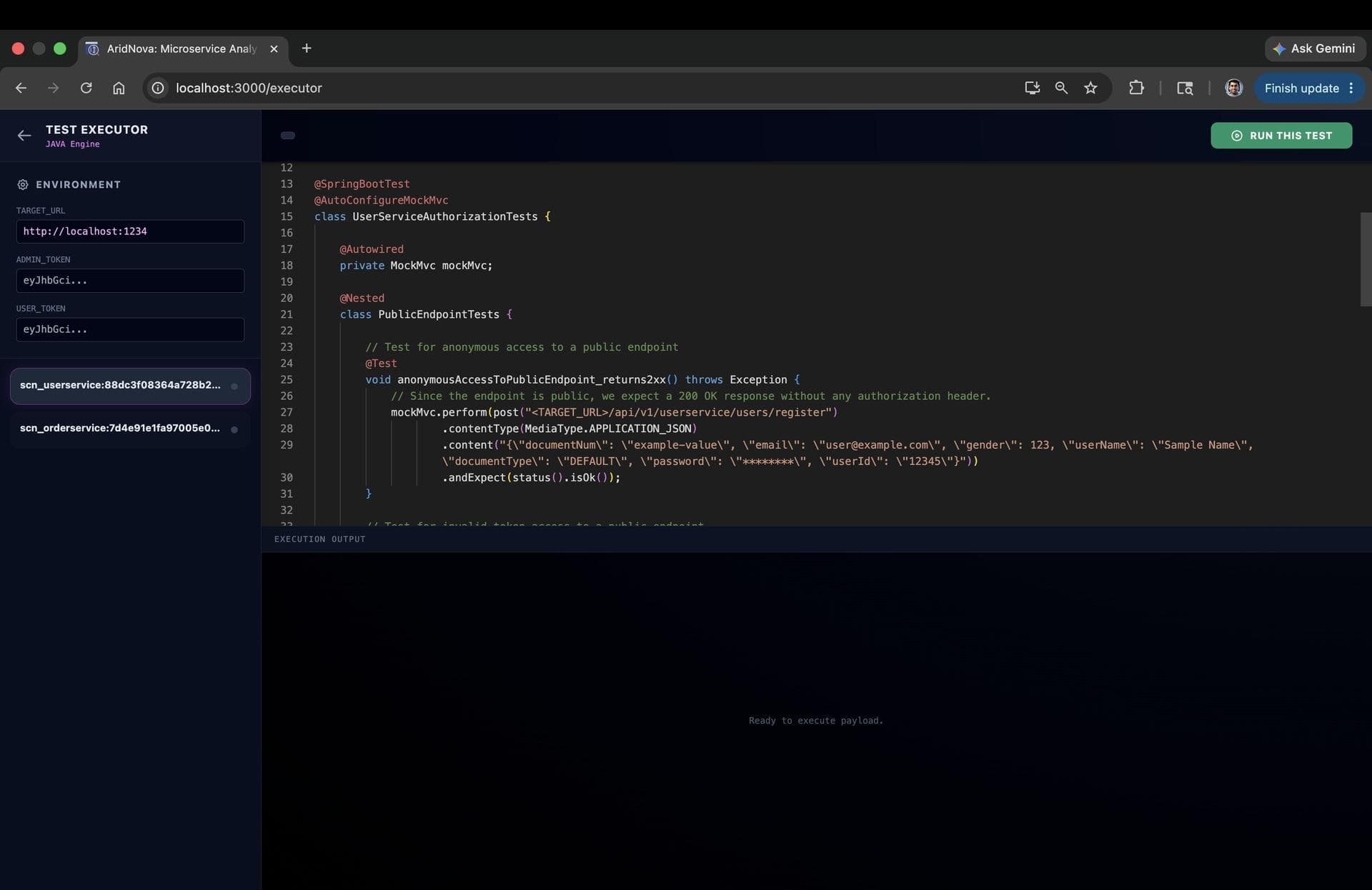Go back using the Test Executor arrow
Viewport: 1372px width, 890px height.
pyautogui.click(x=24, y=135)
